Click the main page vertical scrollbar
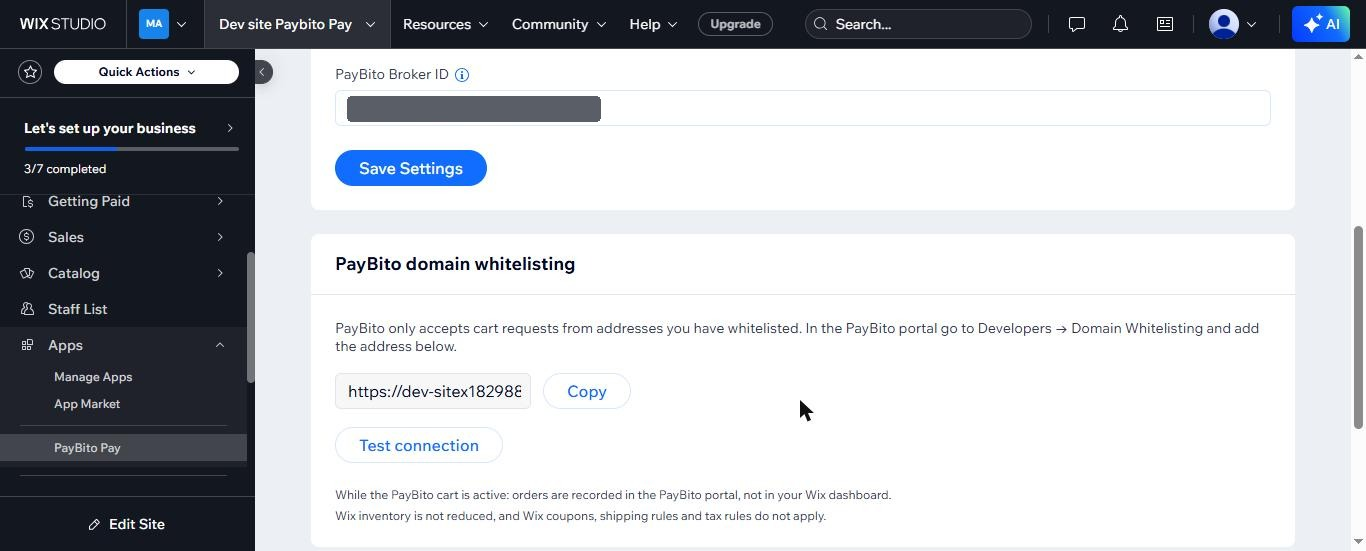 coord(1359,328)
